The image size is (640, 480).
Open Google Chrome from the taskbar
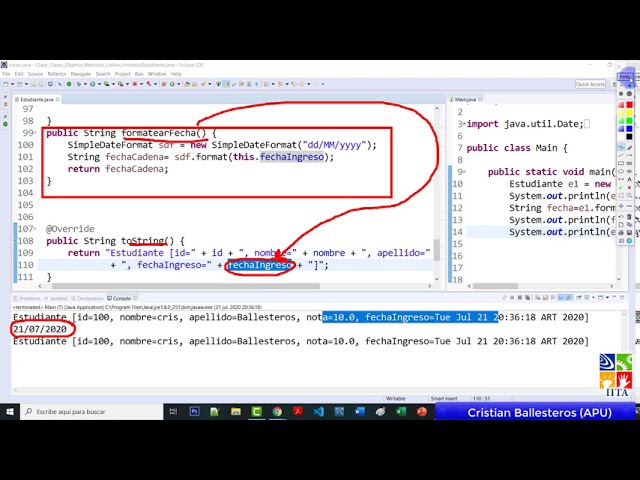(277, 412)
